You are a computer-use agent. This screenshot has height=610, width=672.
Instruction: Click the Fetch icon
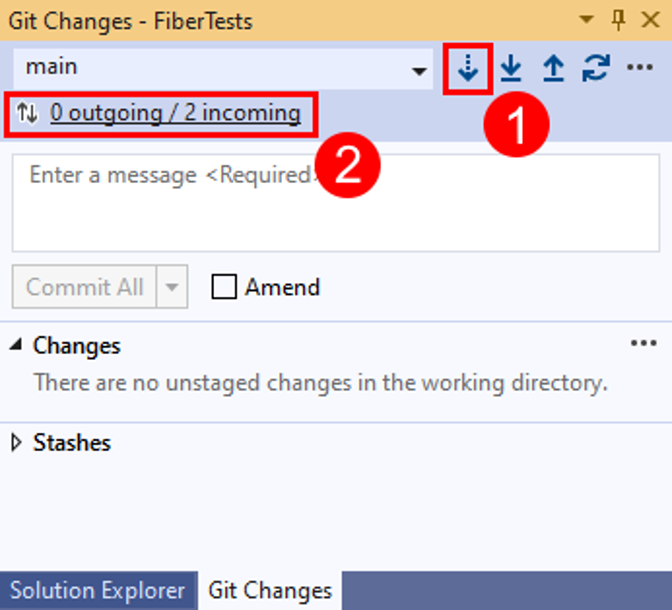pyautogui.click(x=467, y=68)
